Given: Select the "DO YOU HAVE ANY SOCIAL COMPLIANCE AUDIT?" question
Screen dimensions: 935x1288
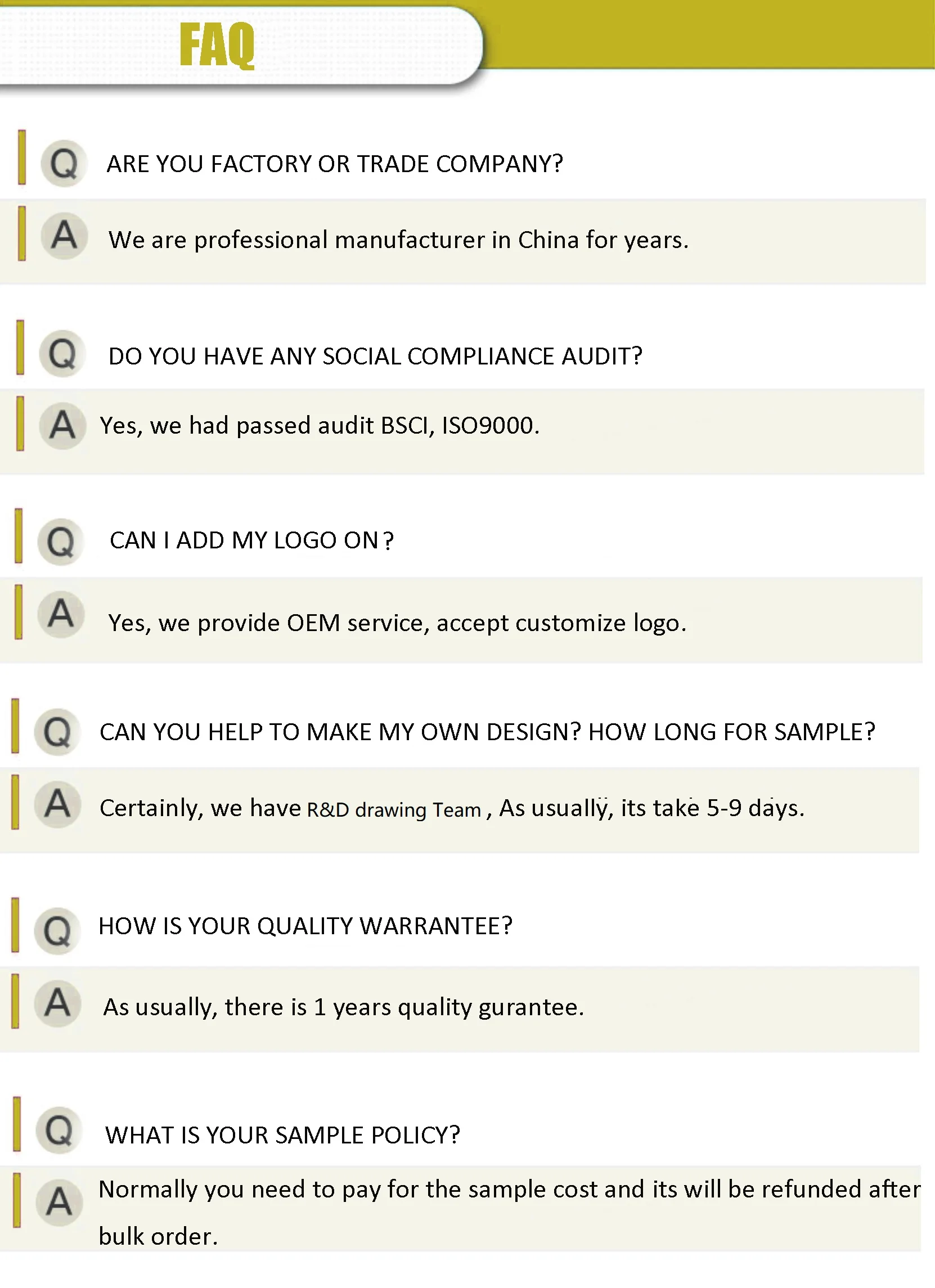Looking at the screenshot, I should coord(375,357).
